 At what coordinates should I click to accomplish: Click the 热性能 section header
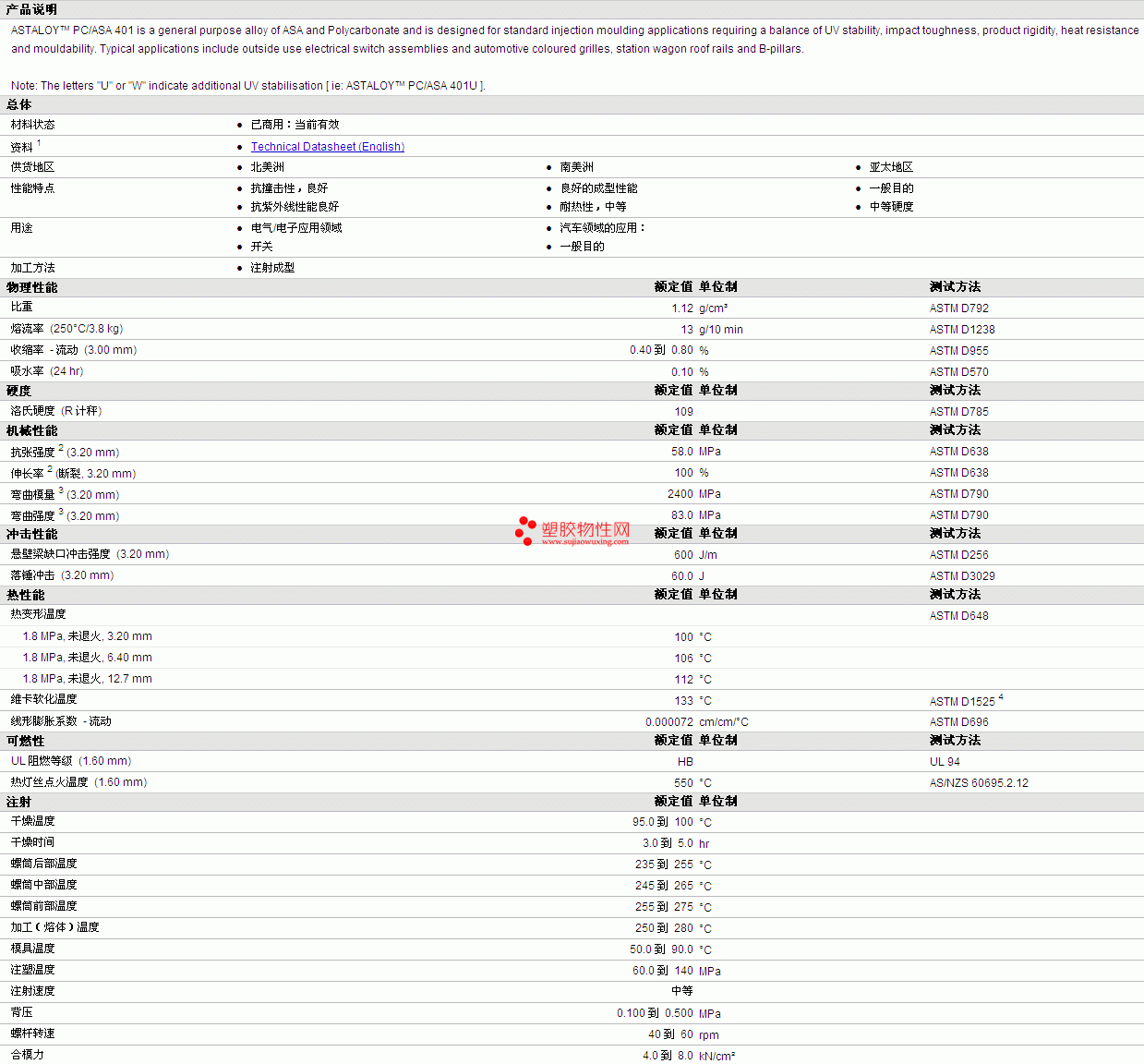point(26,596)
